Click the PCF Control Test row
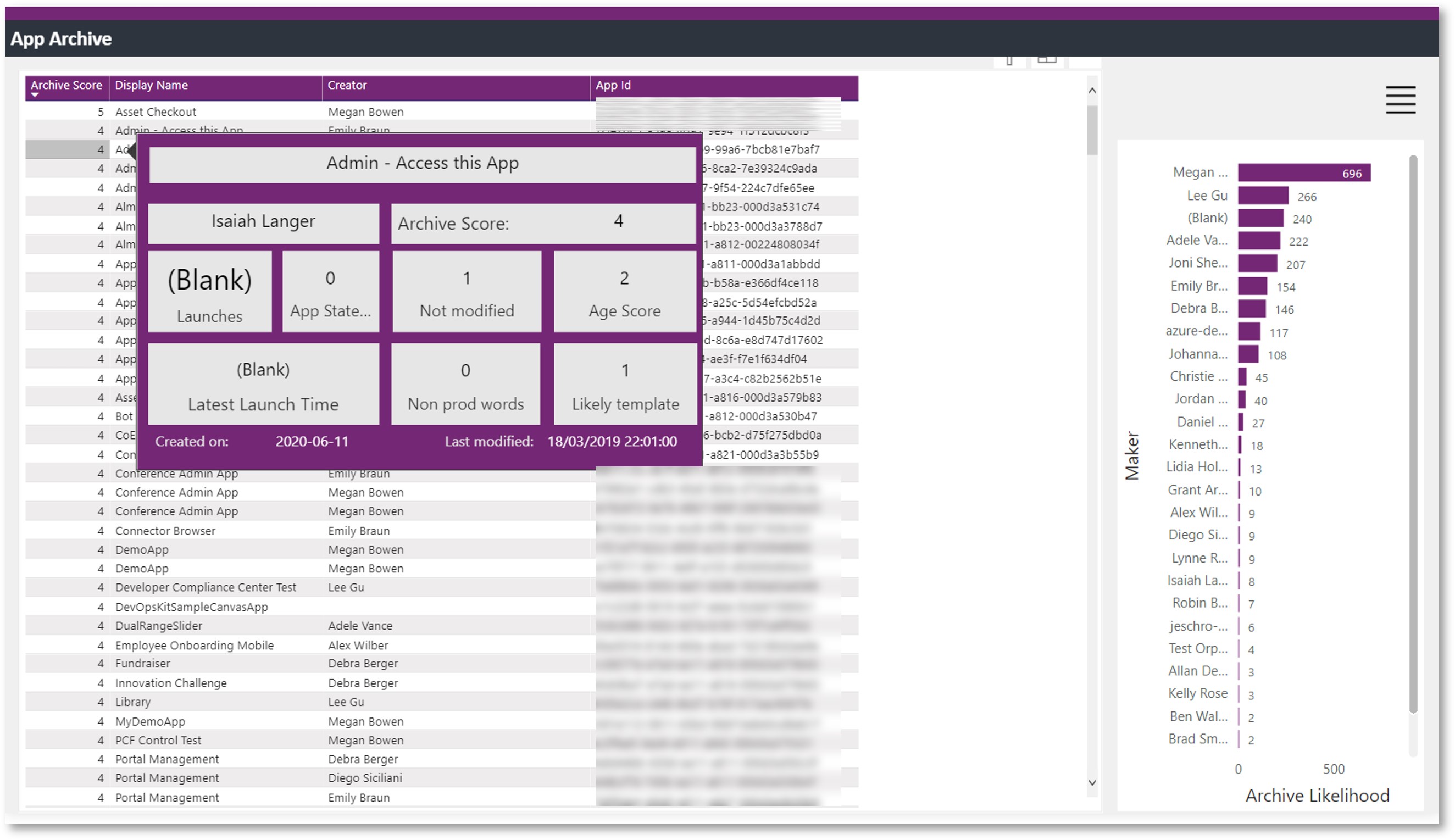Image resolution: width=1455 pixels, height=840 pixels. pos(158,739)
